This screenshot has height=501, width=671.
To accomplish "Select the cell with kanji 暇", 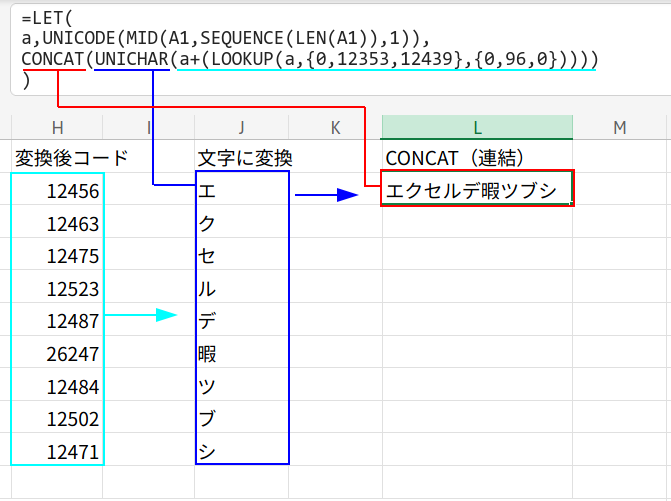I will [x=243, y=353].
